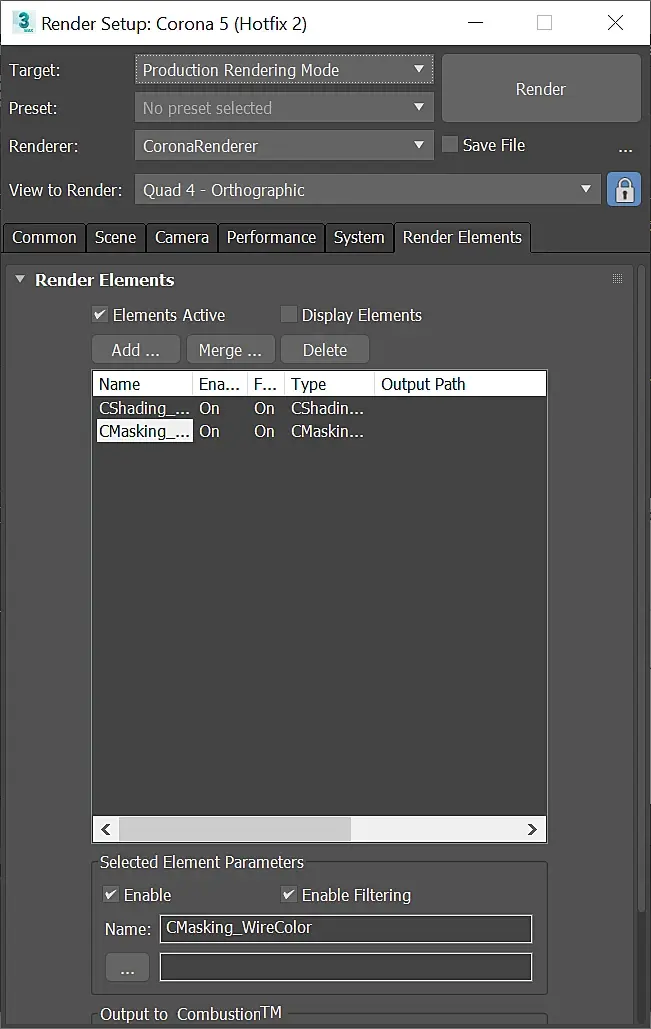This screenshot has width=651, height=1029.
Task: Click the CShadin... type cell
Action: point(327,408)
